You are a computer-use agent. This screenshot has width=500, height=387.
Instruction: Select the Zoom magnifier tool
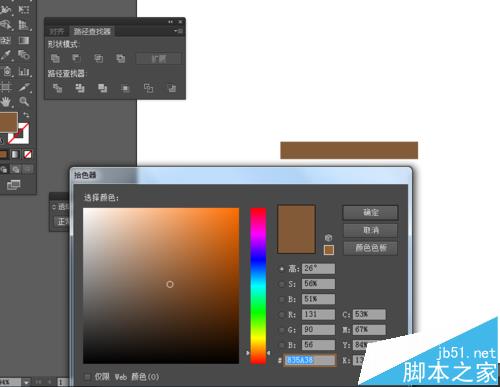coord(24,101)
